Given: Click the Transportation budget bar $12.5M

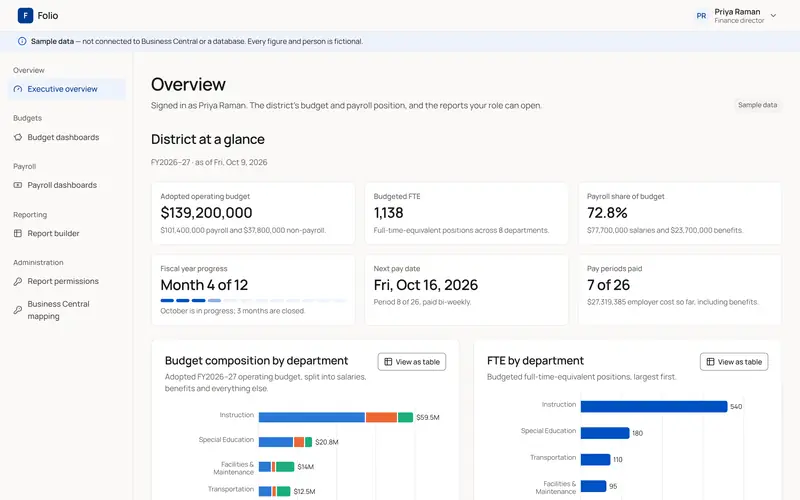Looking at the screenshot, I should [274, 491].
